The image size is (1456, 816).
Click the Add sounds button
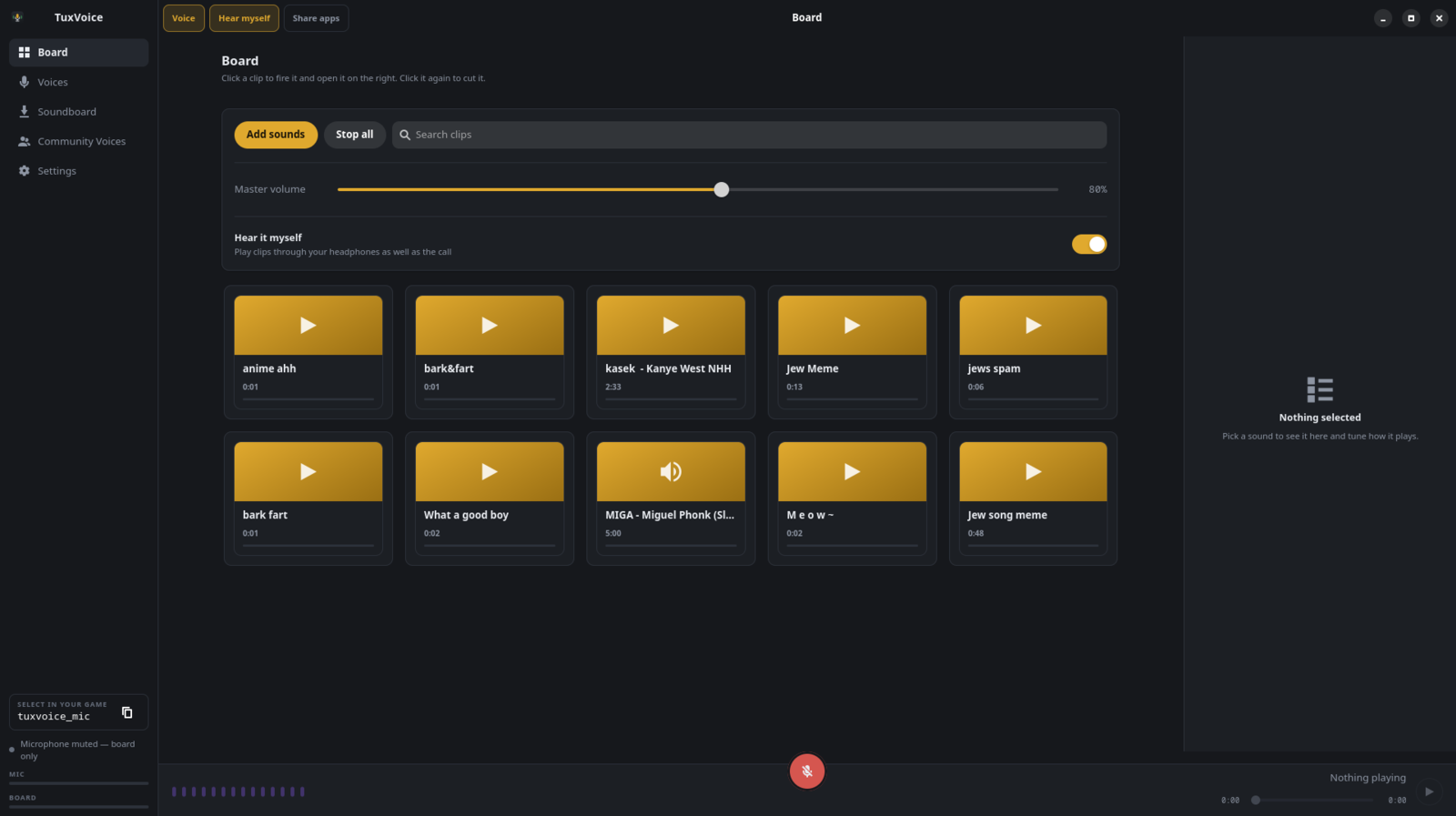[276, 135]
